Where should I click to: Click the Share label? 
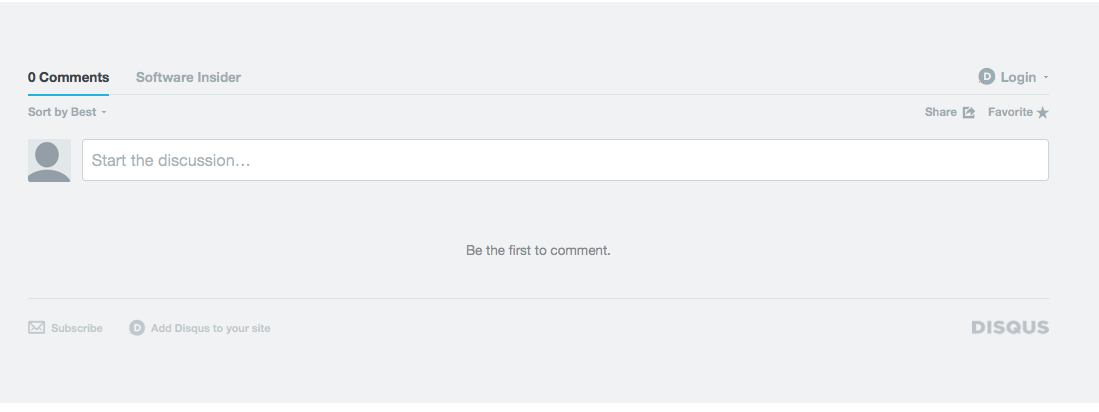pos(941,112)
